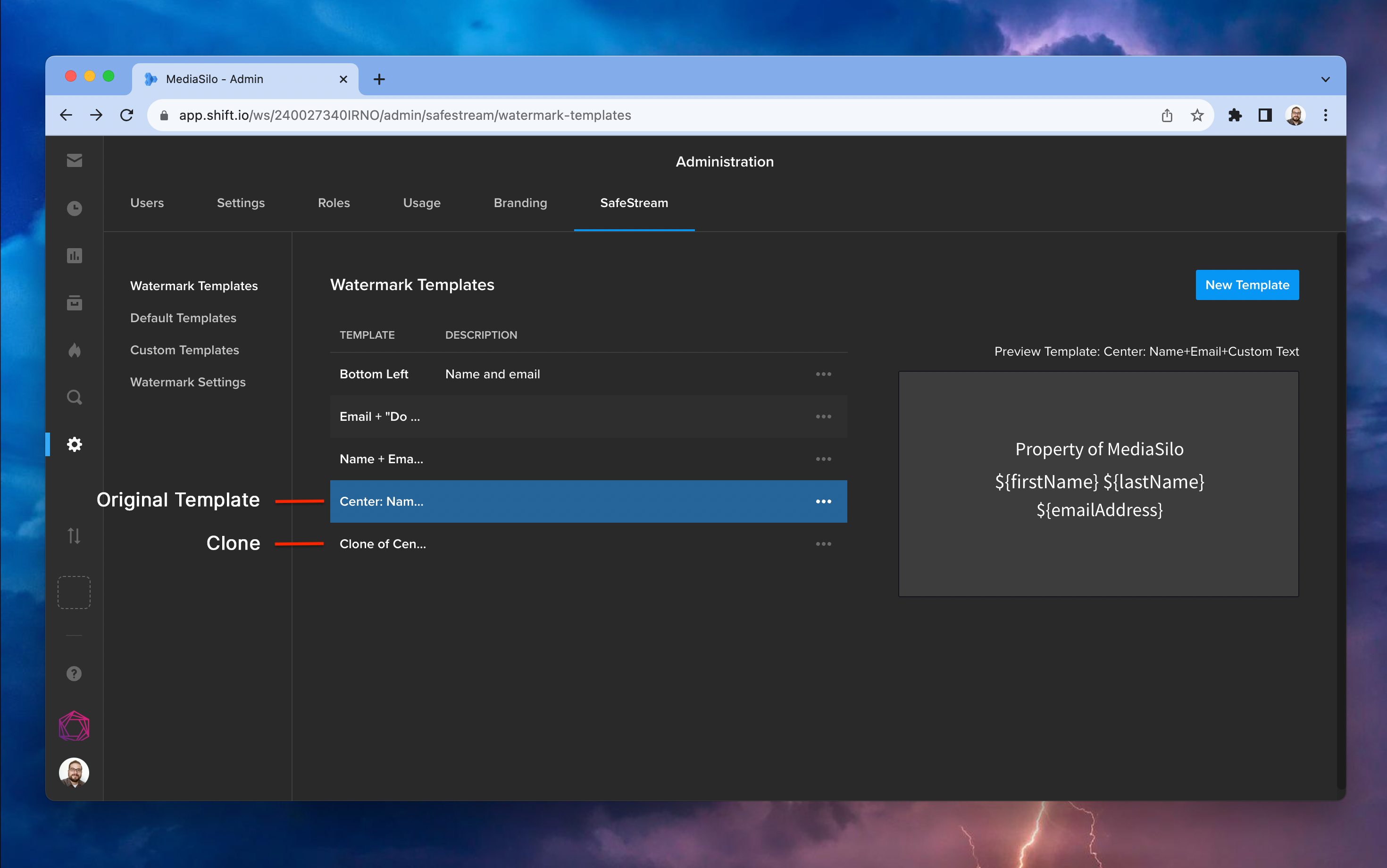Open the projects archive box icon

pos(74,302)
